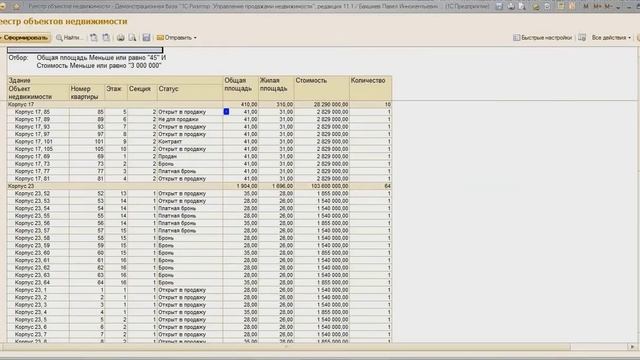The height and width of the screenshot is (360, 640).
Task: Click the Не для продажи status cell
Action: click(x=190, y=119)
